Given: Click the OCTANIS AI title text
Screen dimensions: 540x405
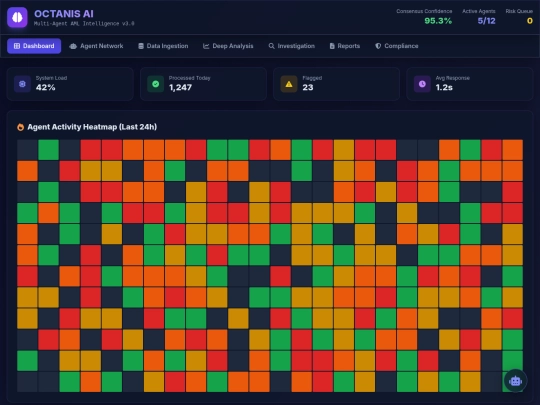Looking at the screenshot, I should pos(64,14).
